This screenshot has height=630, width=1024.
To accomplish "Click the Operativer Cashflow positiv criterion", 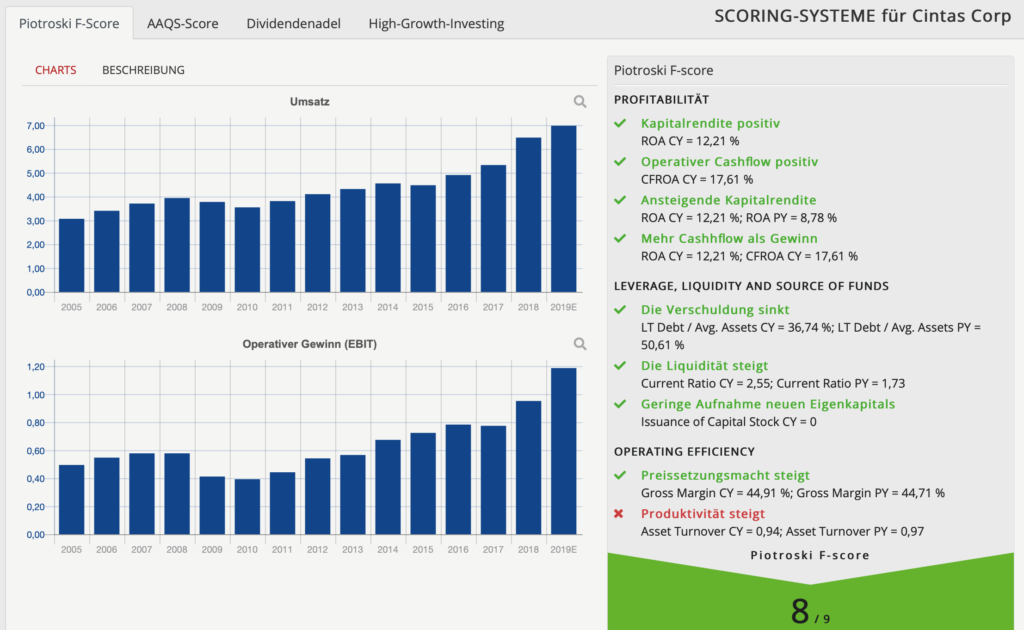I will click(729, 162).
